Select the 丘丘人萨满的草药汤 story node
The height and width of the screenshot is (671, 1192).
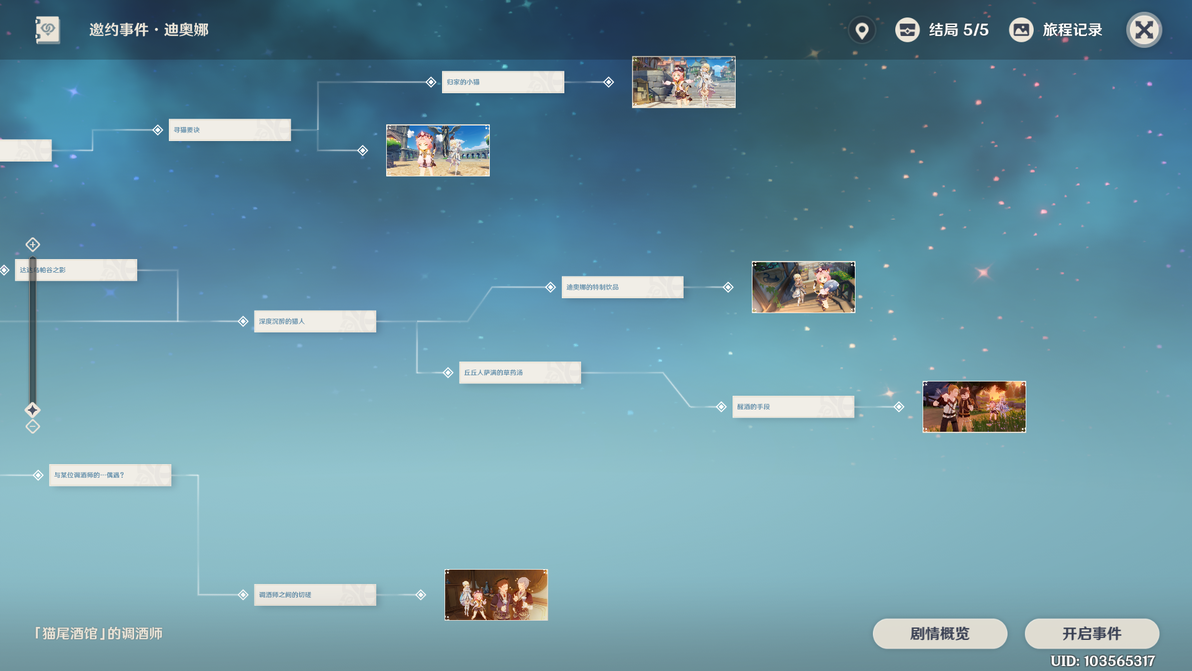pyautogui.click(x=520, y=372)
